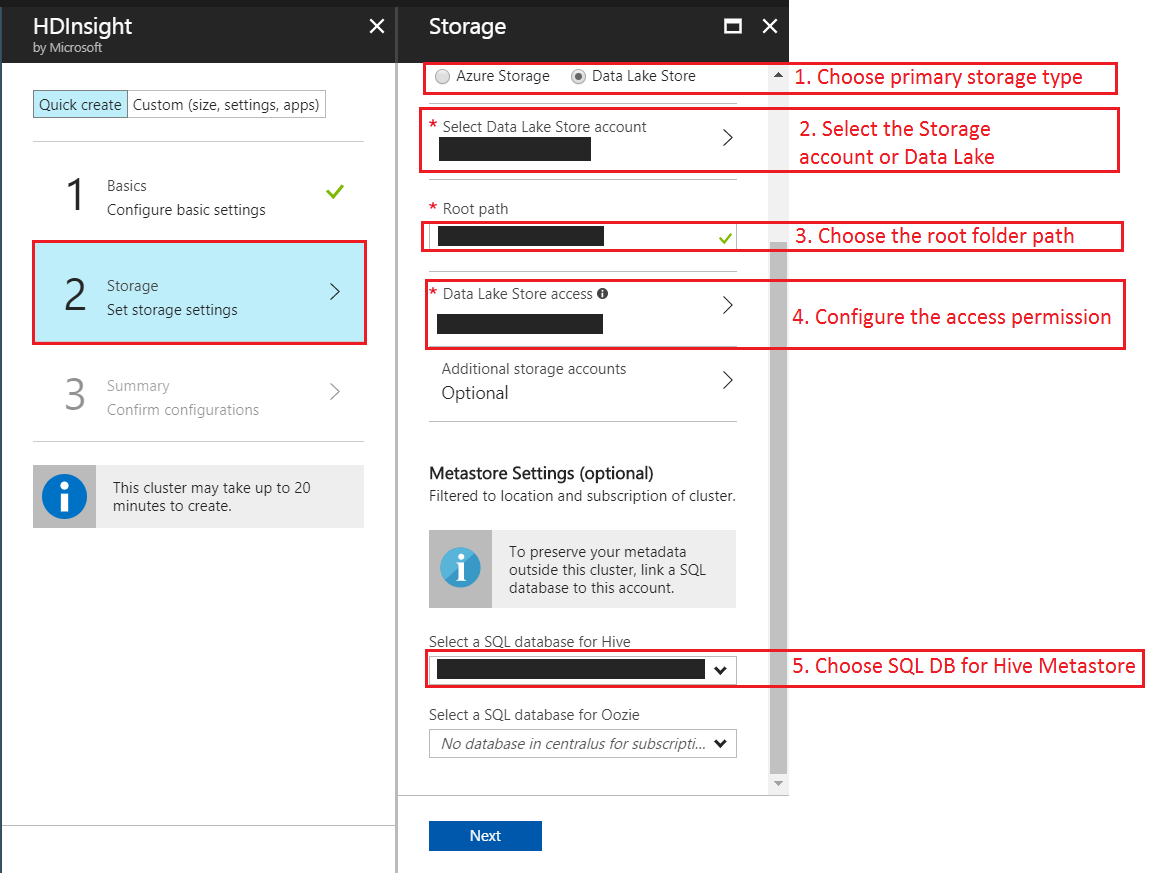Expand Data Lake Store access chevron
1156x873 pixels.
coord(728,305)
